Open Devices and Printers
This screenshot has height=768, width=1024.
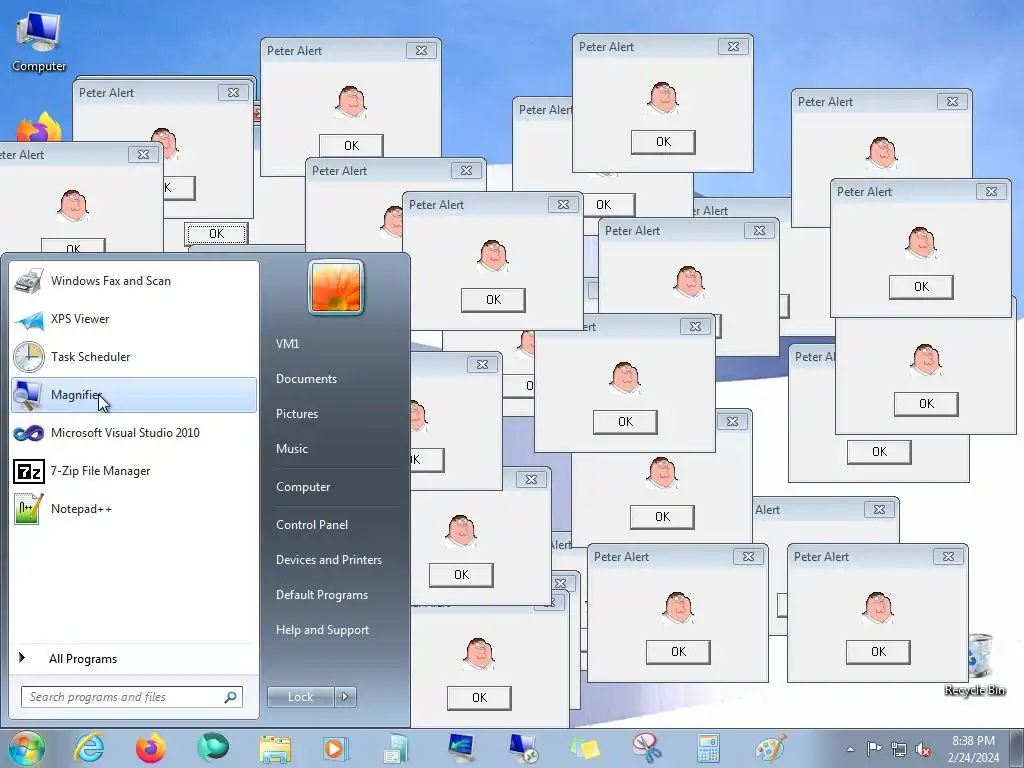(328, 560)
